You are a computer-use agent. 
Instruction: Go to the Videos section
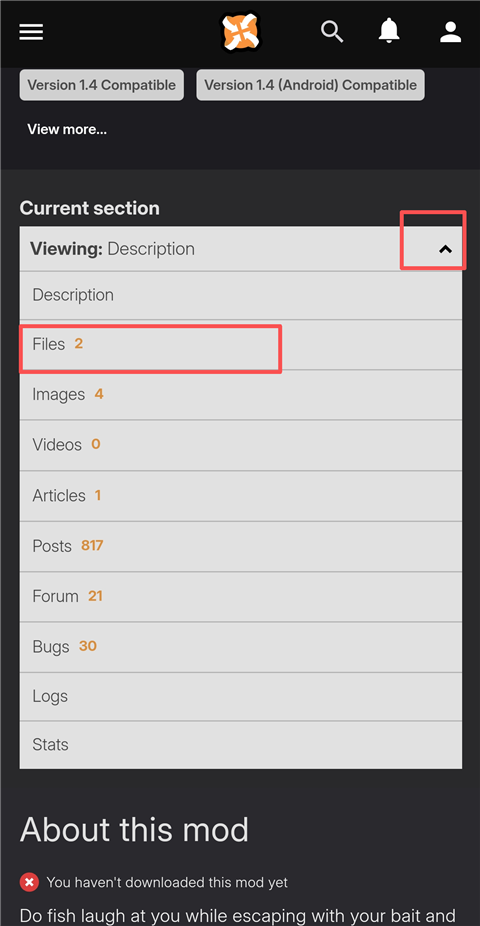241,445
